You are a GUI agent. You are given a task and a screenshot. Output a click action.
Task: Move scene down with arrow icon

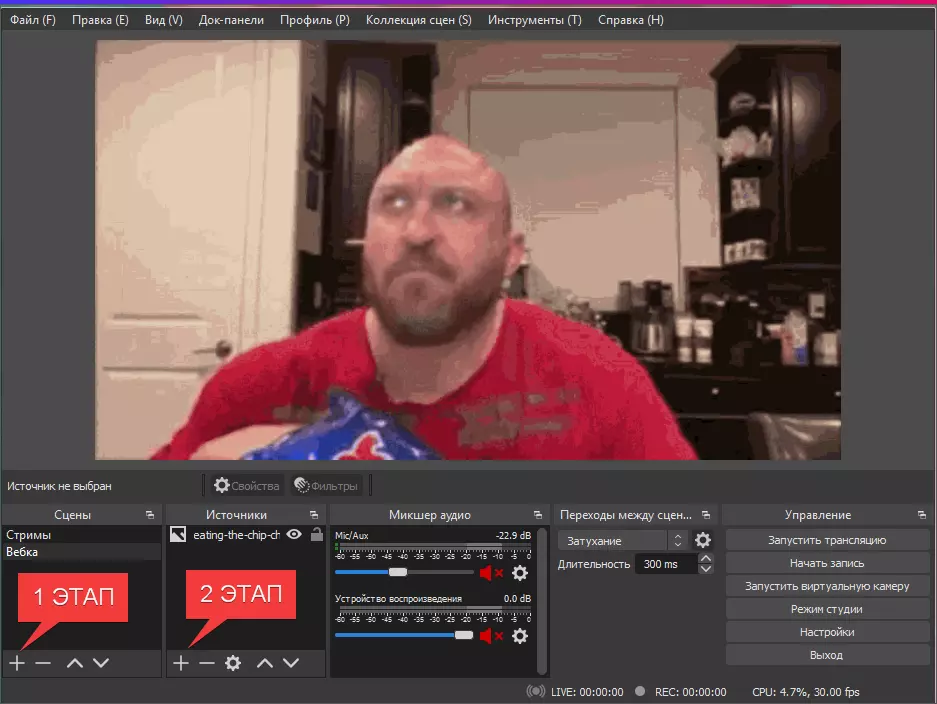[x=101, y=663]
